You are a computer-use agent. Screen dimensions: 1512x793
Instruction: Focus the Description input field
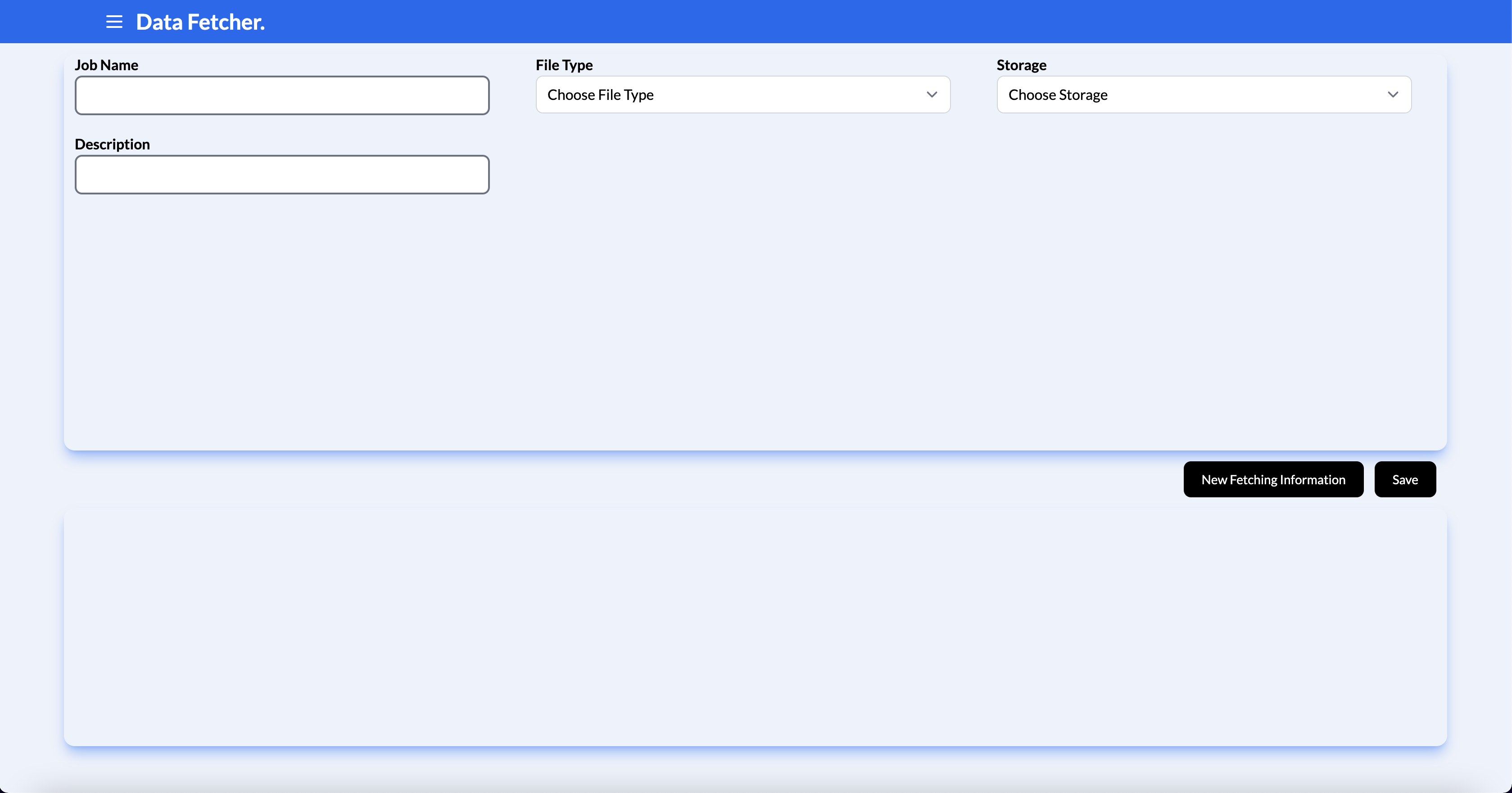click(x=282, y=174)
